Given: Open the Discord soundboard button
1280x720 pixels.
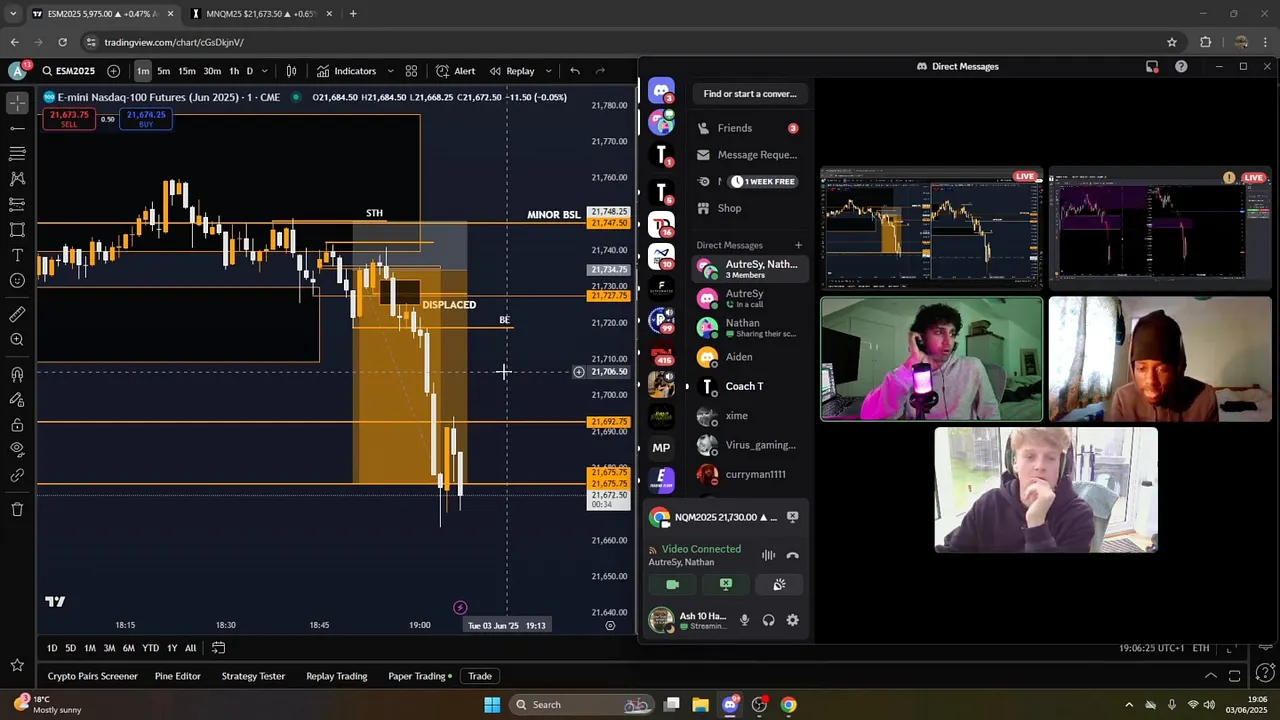Looking at the screenshot, I should [x=779, y=584].
